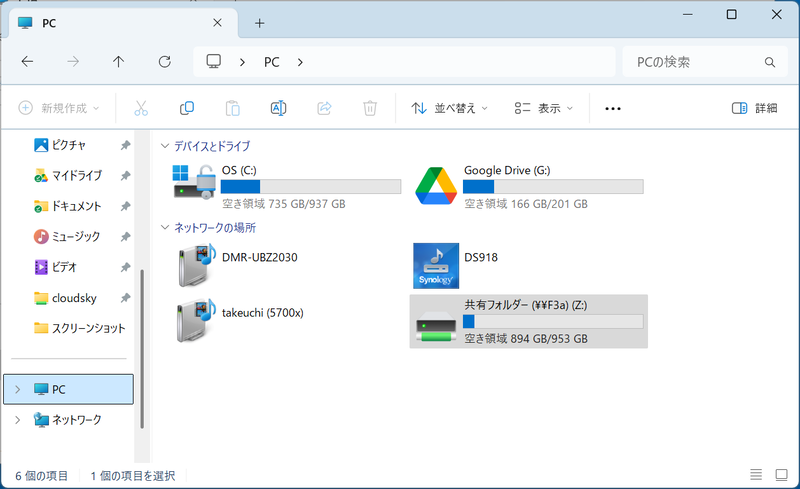
Task: Unpin ピクチャ using its pin icon
Action: click(x=125, y=145)
